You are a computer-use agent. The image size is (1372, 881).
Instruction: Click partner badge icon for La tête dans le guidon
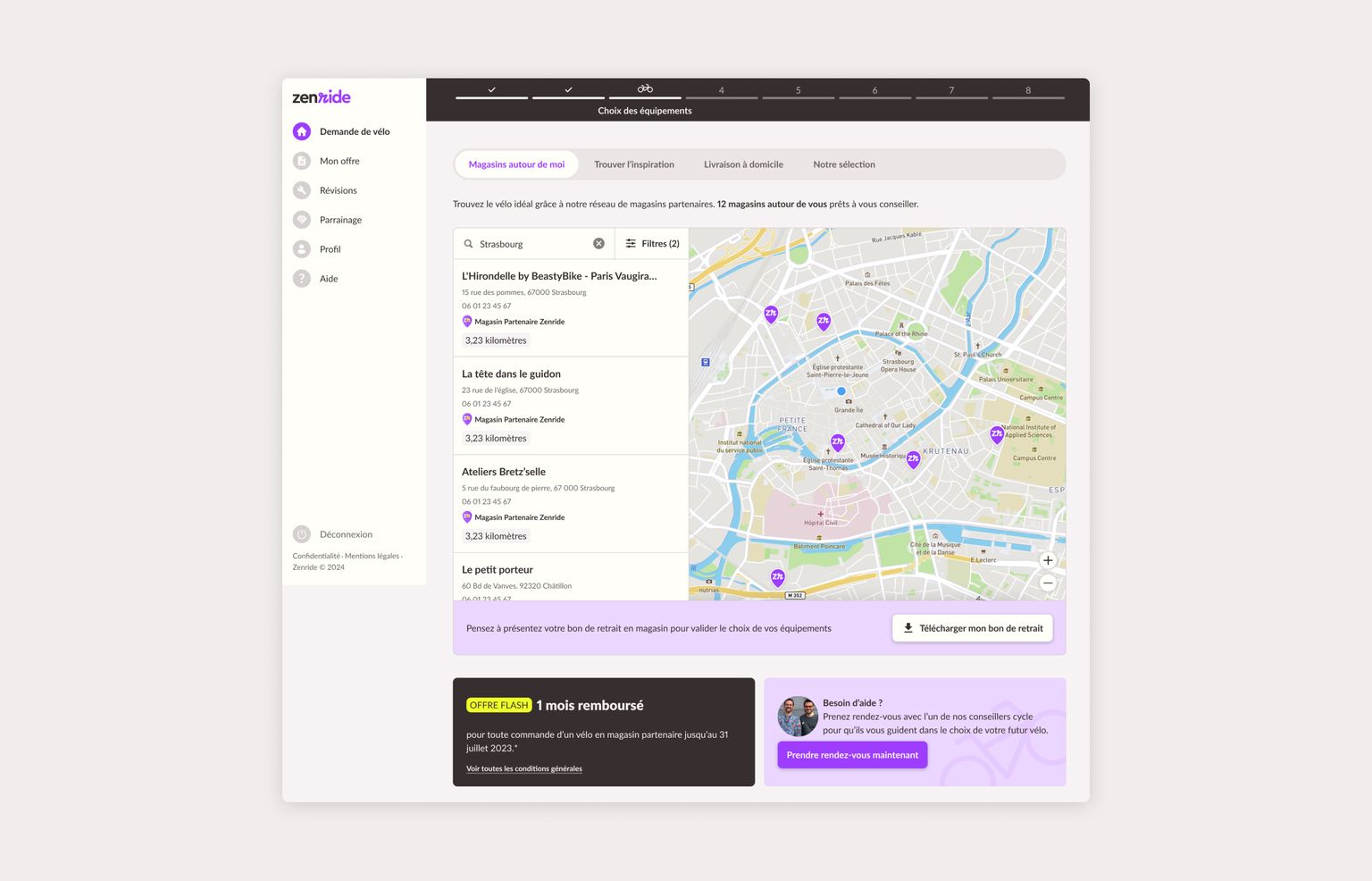click(x=467, y=419)
